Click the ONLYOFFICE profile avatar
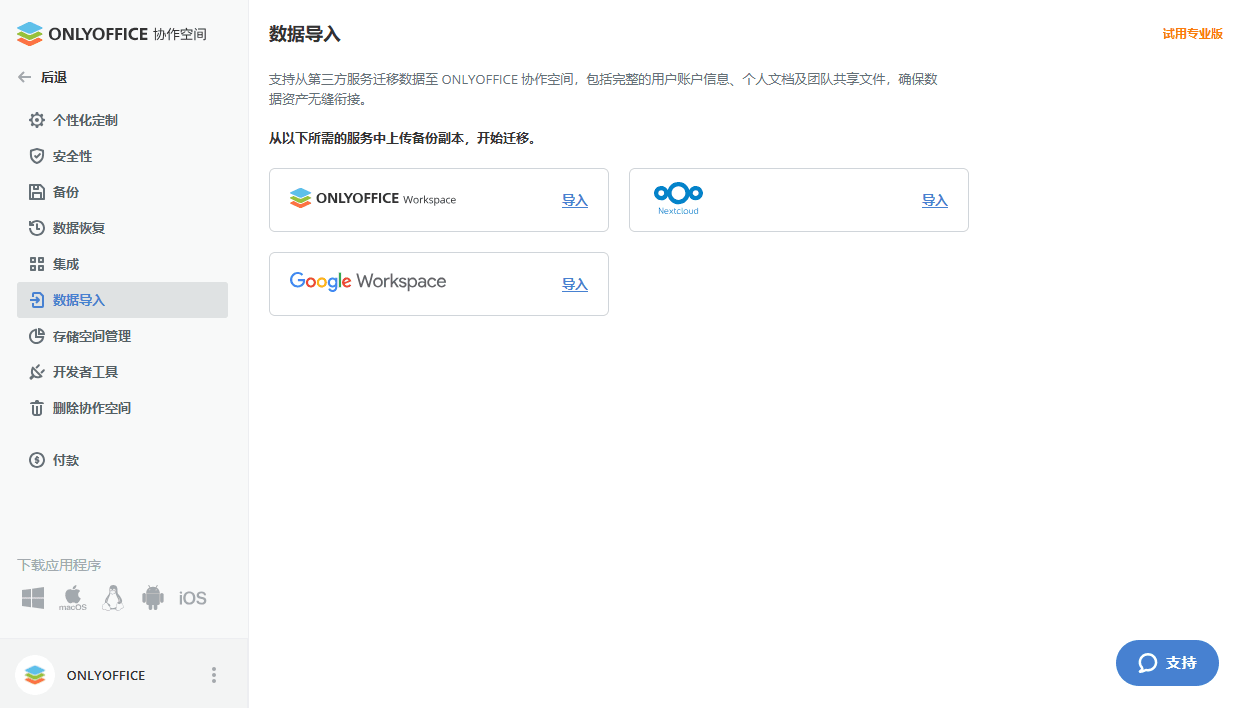The height and width of the screenshot is (708, 1240). coord(35,675)
